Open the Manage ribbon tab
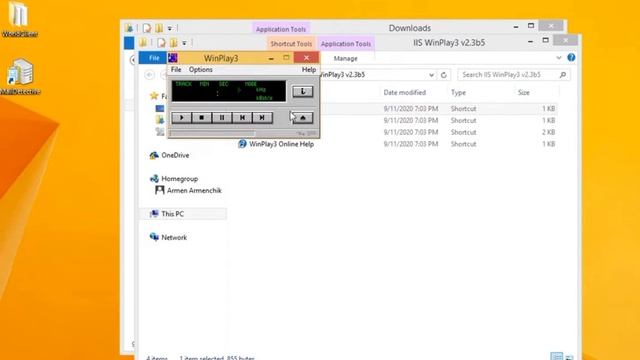This screenshot has width=640, height=360. coord(345,58)
